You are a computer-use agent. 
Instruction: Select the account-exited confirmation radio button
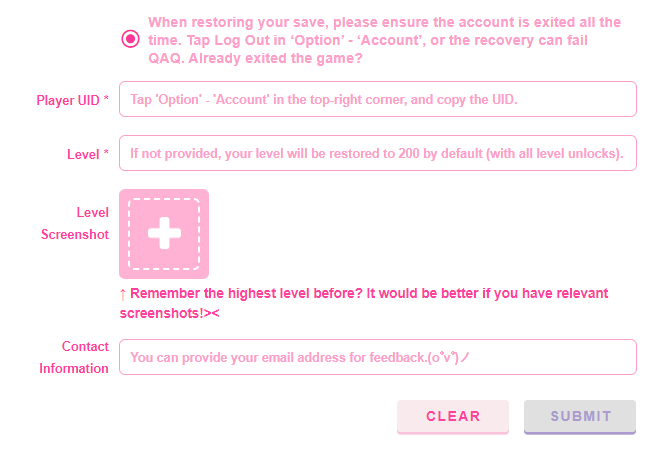[x=130, y=39]
